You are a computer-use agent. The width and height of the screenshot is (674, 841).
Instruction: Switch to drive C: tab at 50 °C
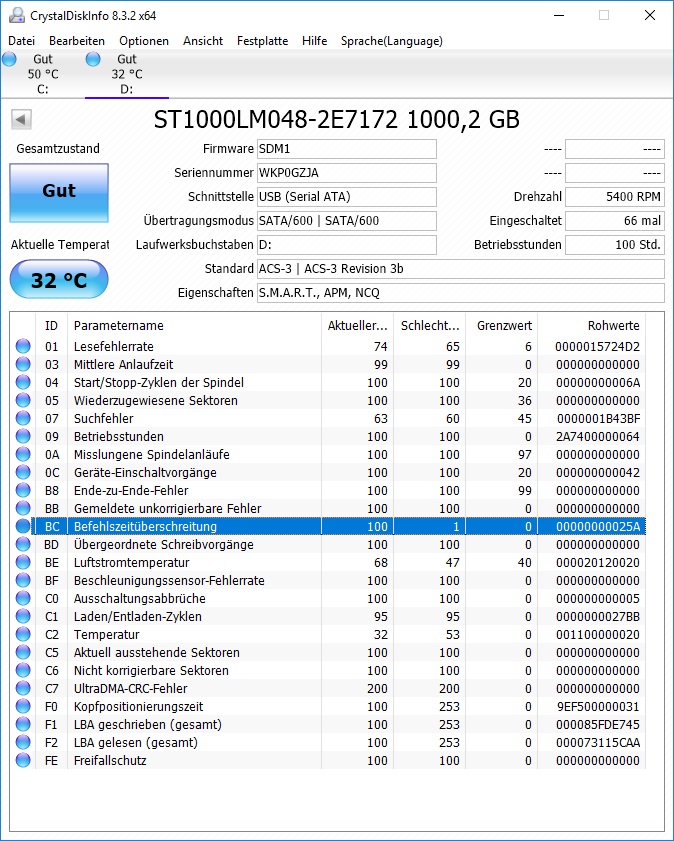[x=43, y=74]
